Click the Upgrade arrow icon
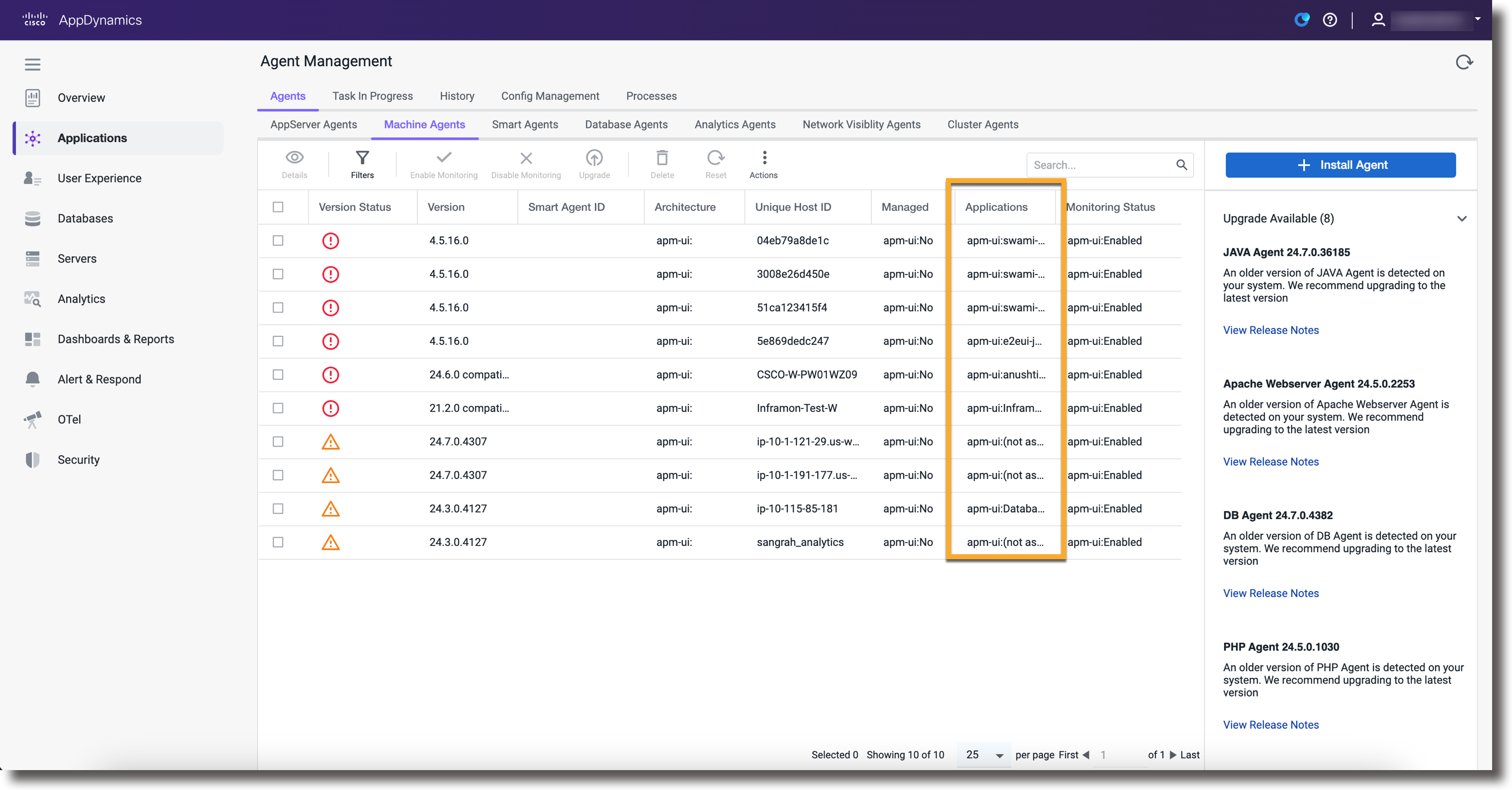This screenshot has width=1512, height=790. (594, 157)
